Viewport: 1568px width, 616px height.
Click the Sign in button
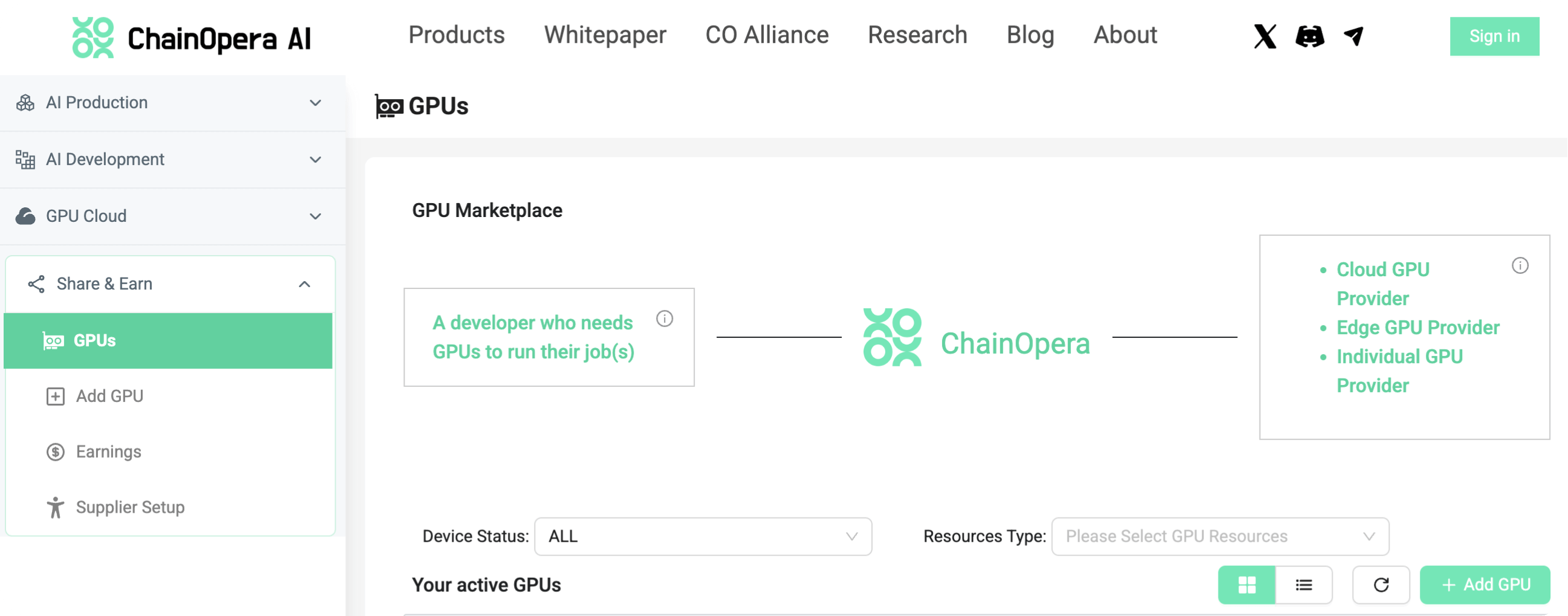pyautogui.click(x=1494, y=36)
